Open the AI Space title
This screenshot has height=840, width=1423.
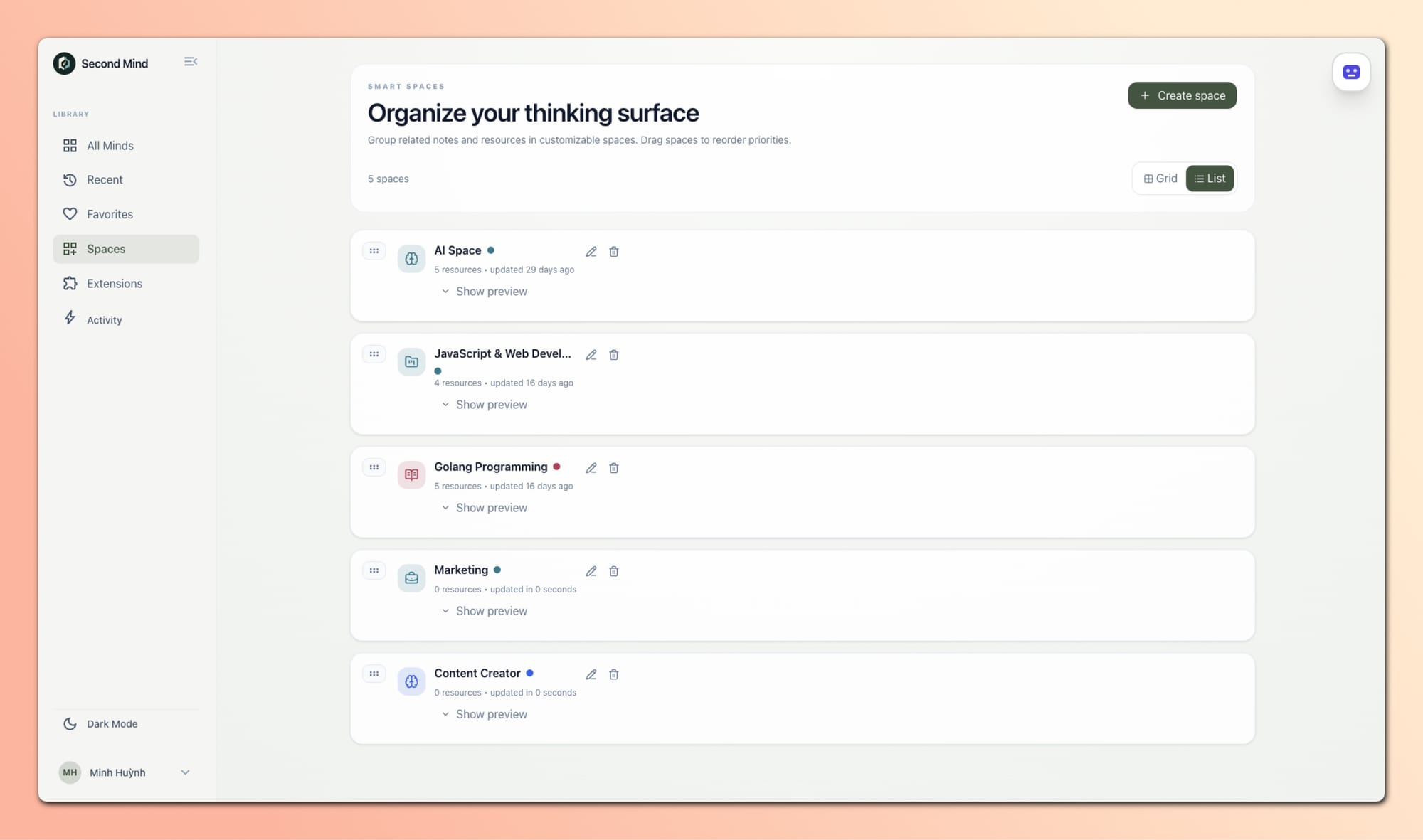tap(457, 250)
